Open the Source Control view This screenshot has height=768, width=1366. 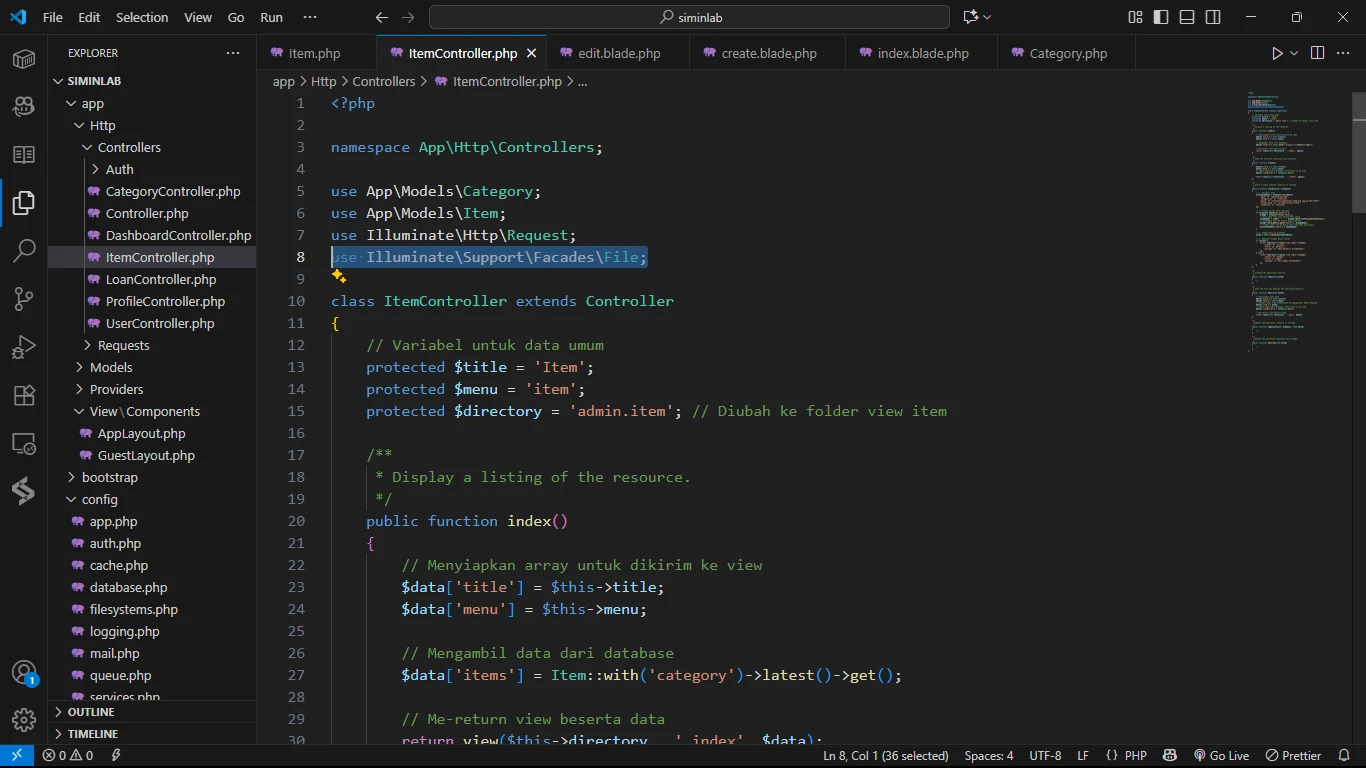tap(24, 299)
